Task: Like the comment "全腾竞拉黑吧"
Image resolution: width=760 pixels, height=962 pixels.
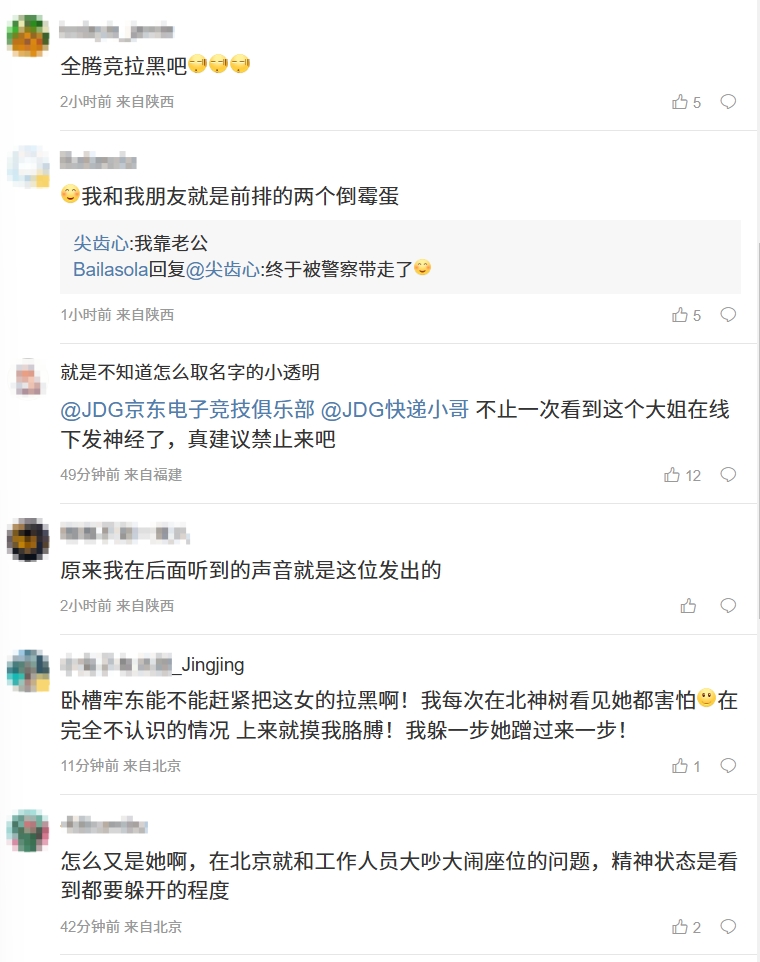Action: point(680,102)
